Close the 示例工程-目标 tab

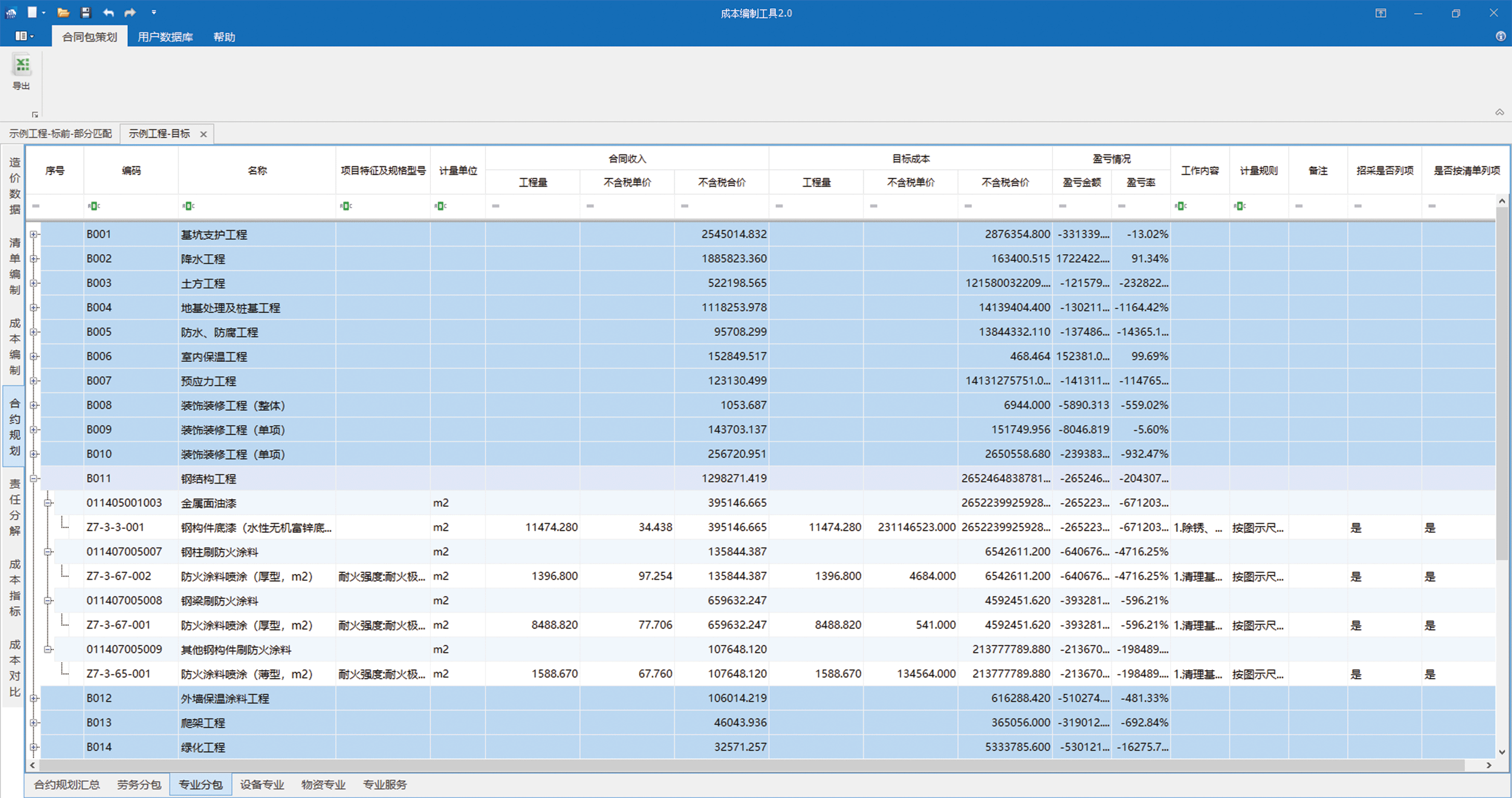(203, 134)
